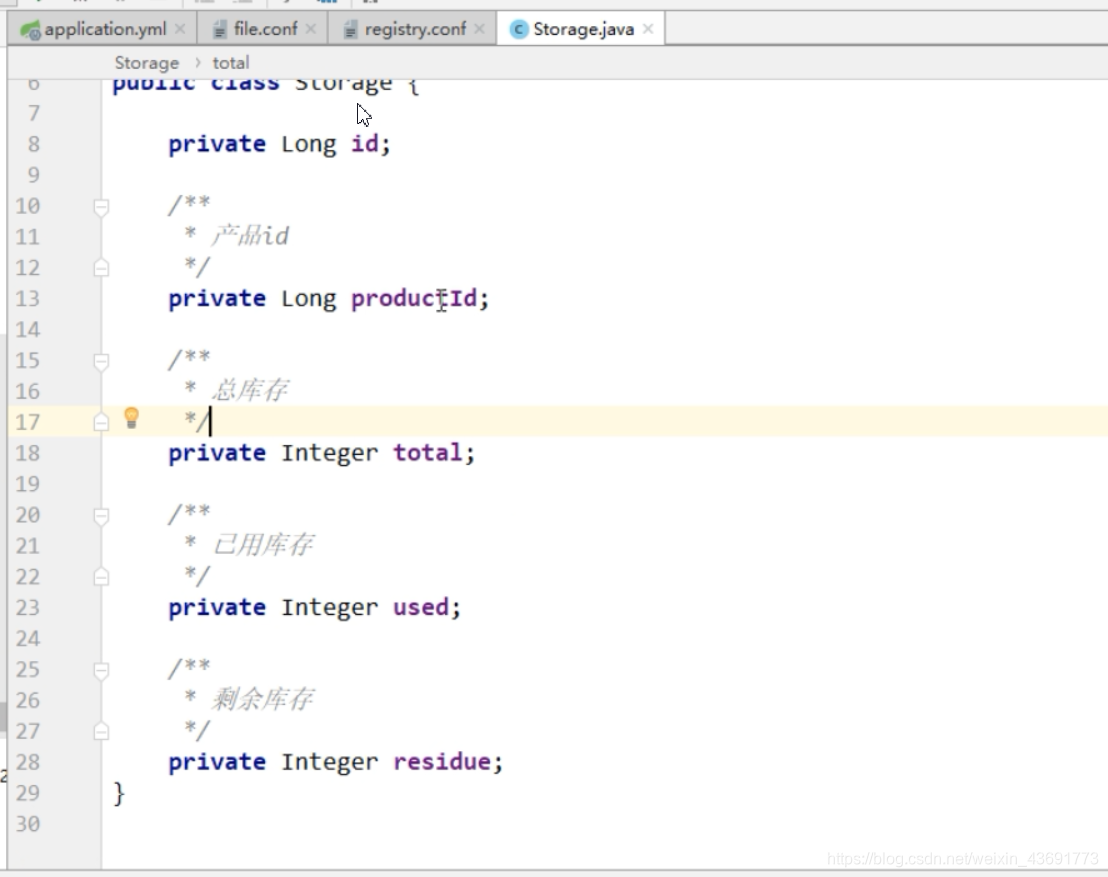Click line number 23 in the gutter
The image size is (1108, 877).
pos(28,608)
